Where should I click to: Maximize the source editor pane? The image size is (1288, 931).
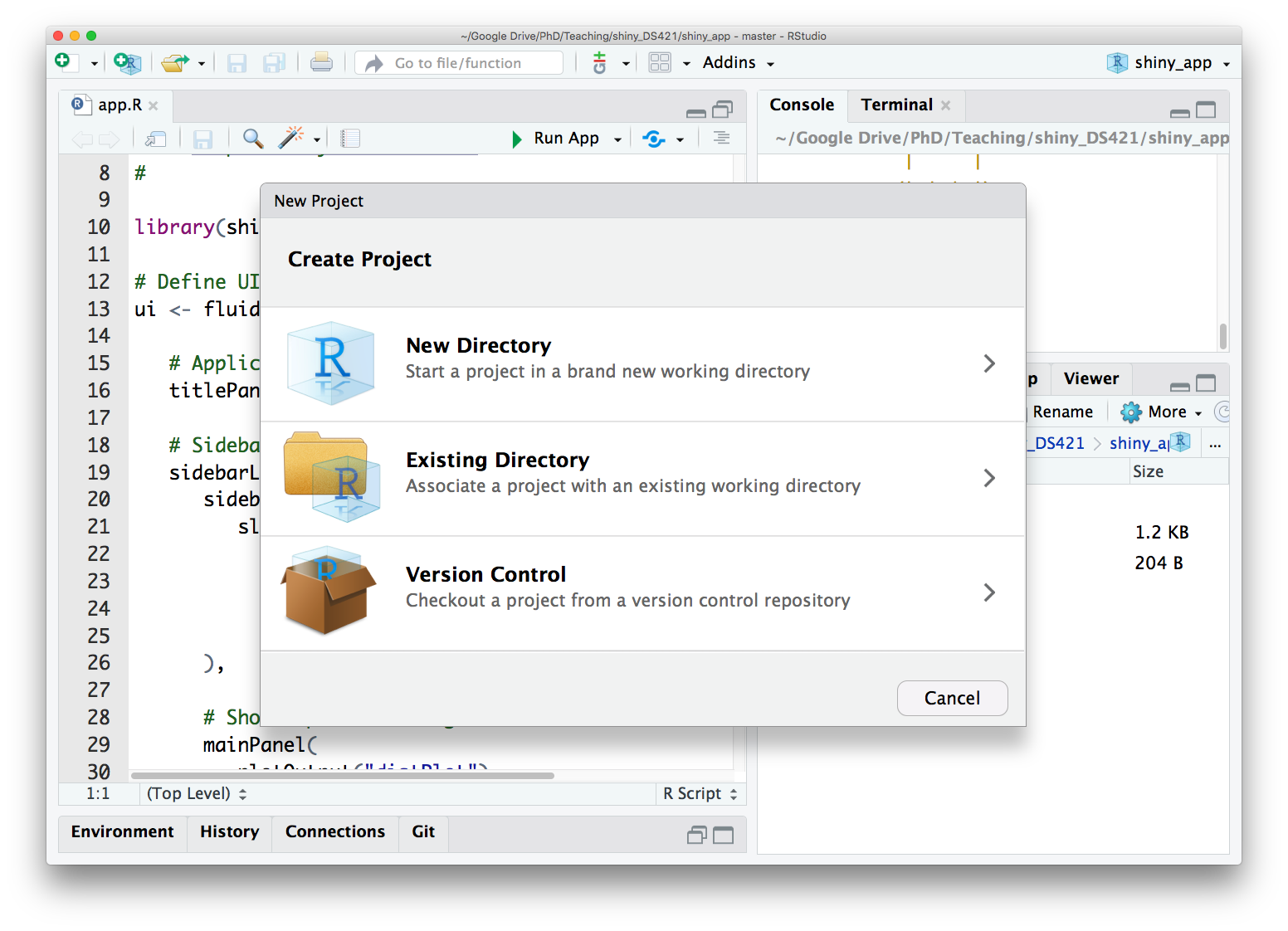coord(723,110)
